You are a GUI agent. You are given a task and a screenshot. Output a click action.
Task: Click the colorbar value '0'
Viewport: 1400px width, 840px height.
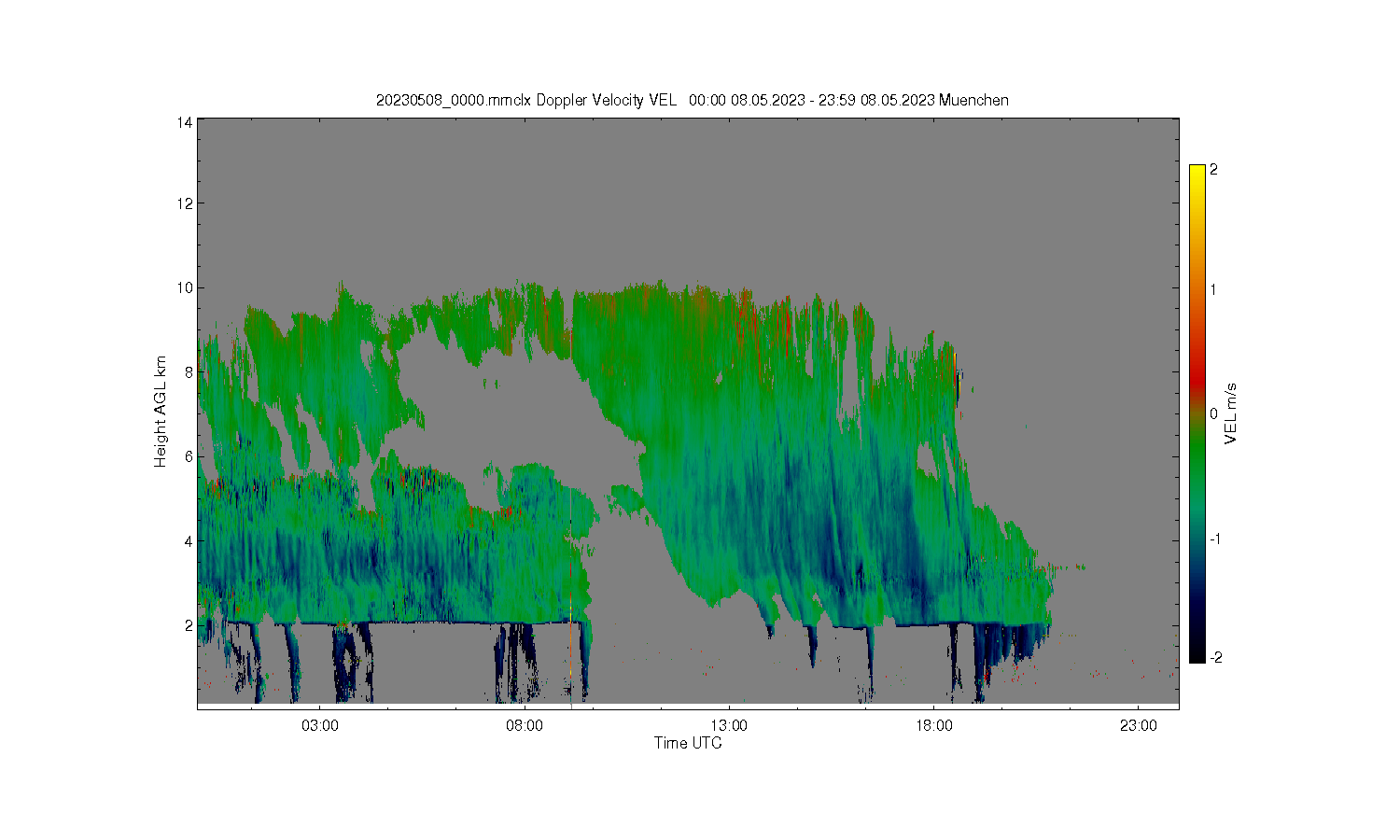(x=1213, y=413)
